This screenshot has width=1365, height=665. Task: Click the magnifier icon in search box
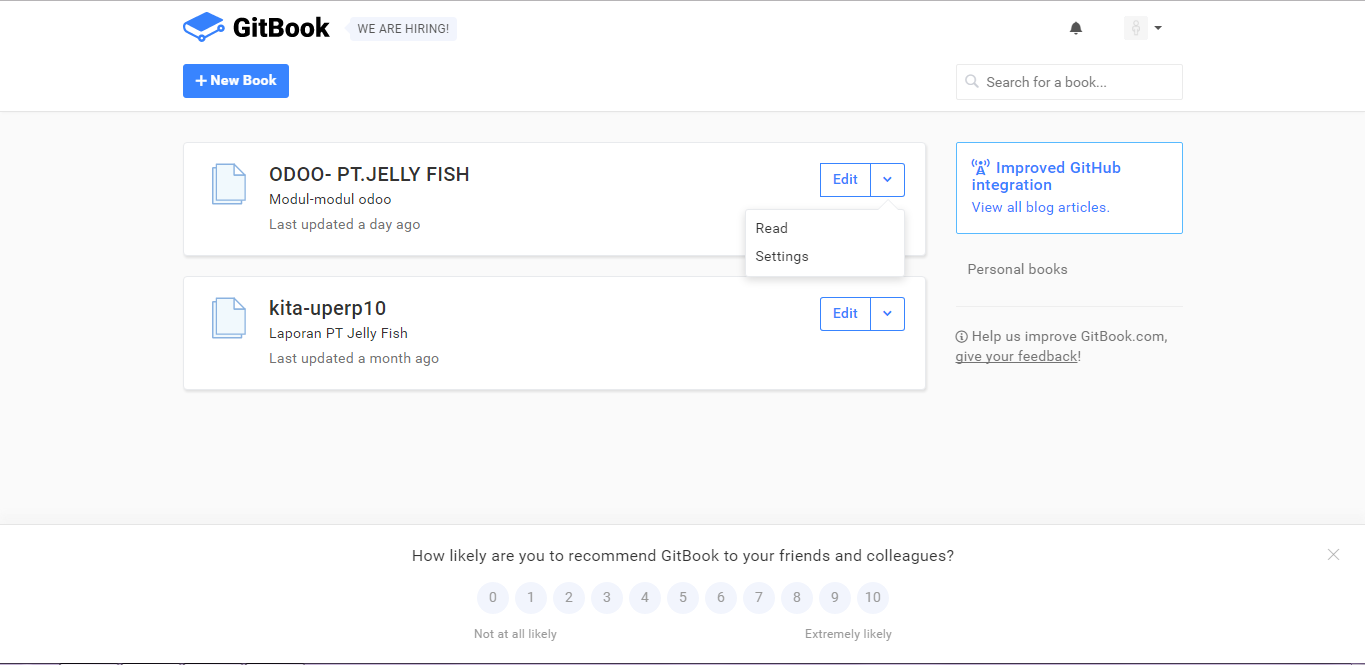point(972,82)
